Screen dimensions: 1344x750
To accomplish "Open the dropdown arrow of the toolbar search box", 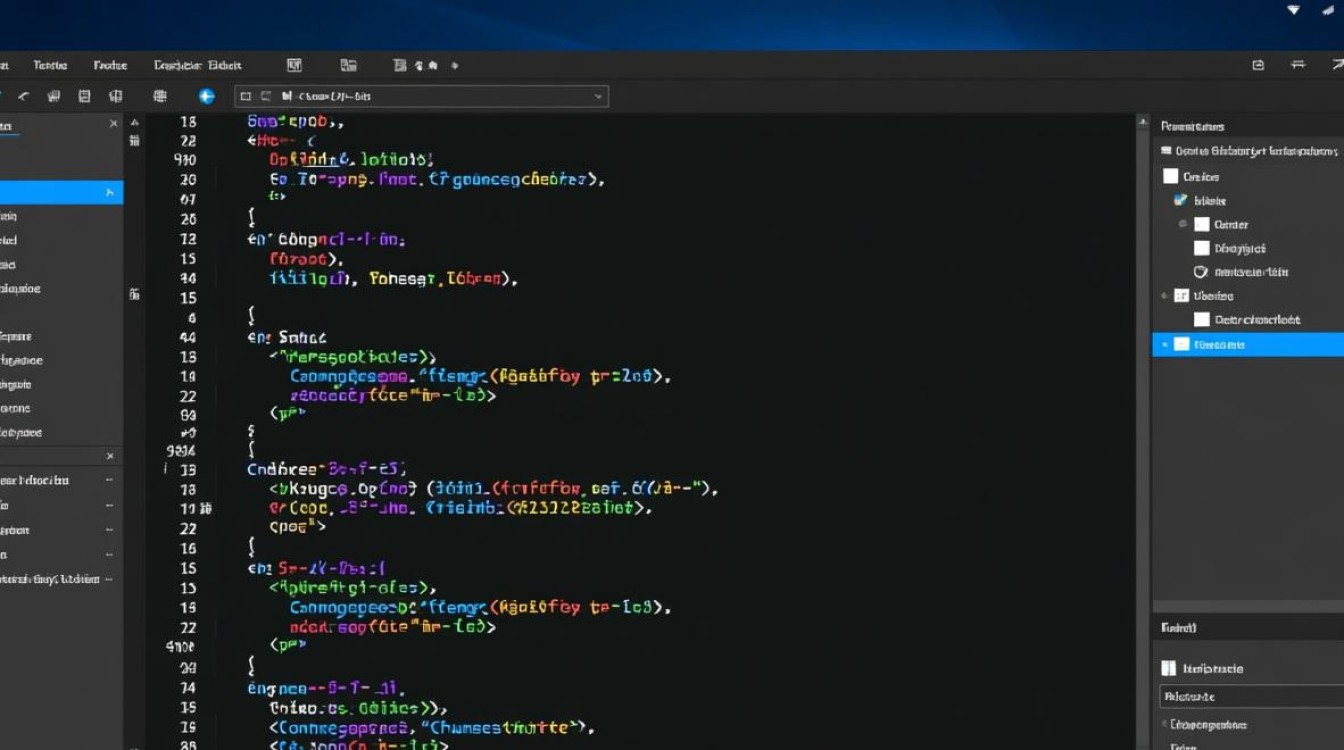I will click(597, 96).
